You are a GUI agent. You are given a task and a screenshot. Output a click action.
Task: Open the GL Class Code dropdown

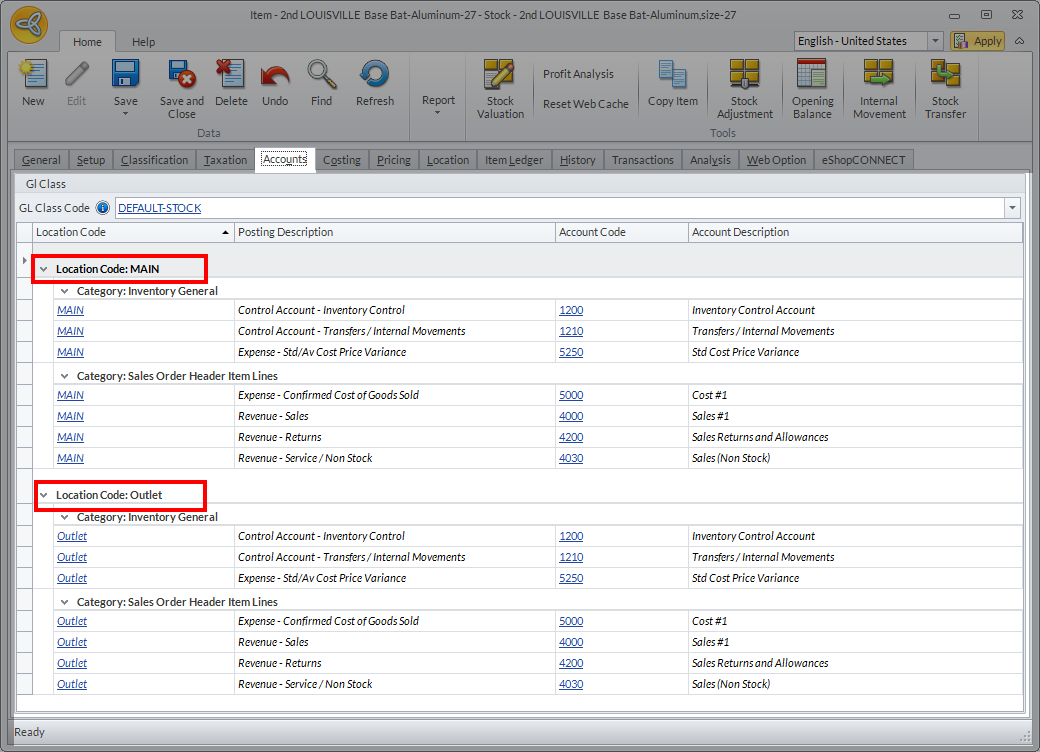coord(1013,208)
